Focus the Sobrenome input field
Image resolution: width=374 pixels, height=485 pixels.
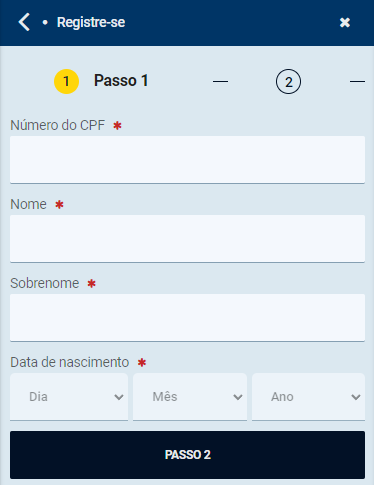(187, 317)
